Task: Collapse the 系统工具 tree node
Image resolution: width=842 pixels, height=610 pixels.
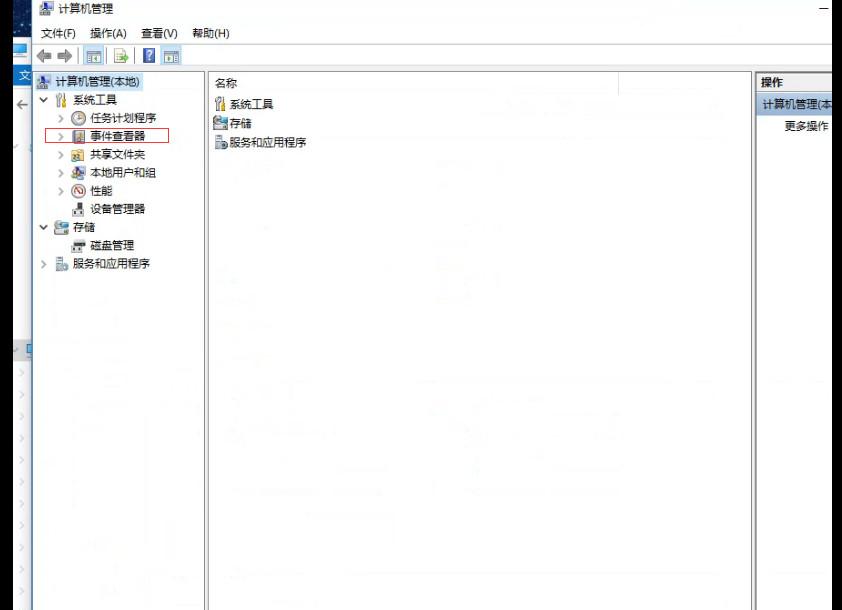Action: point(44,99)
